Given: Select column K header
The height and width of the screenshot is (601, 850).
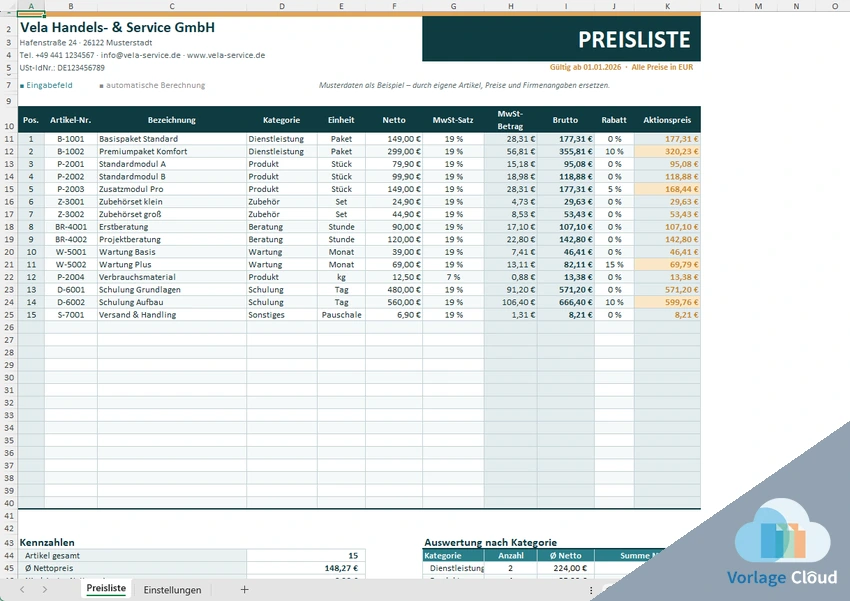Looking at the screenshot, I should point(667,6).
